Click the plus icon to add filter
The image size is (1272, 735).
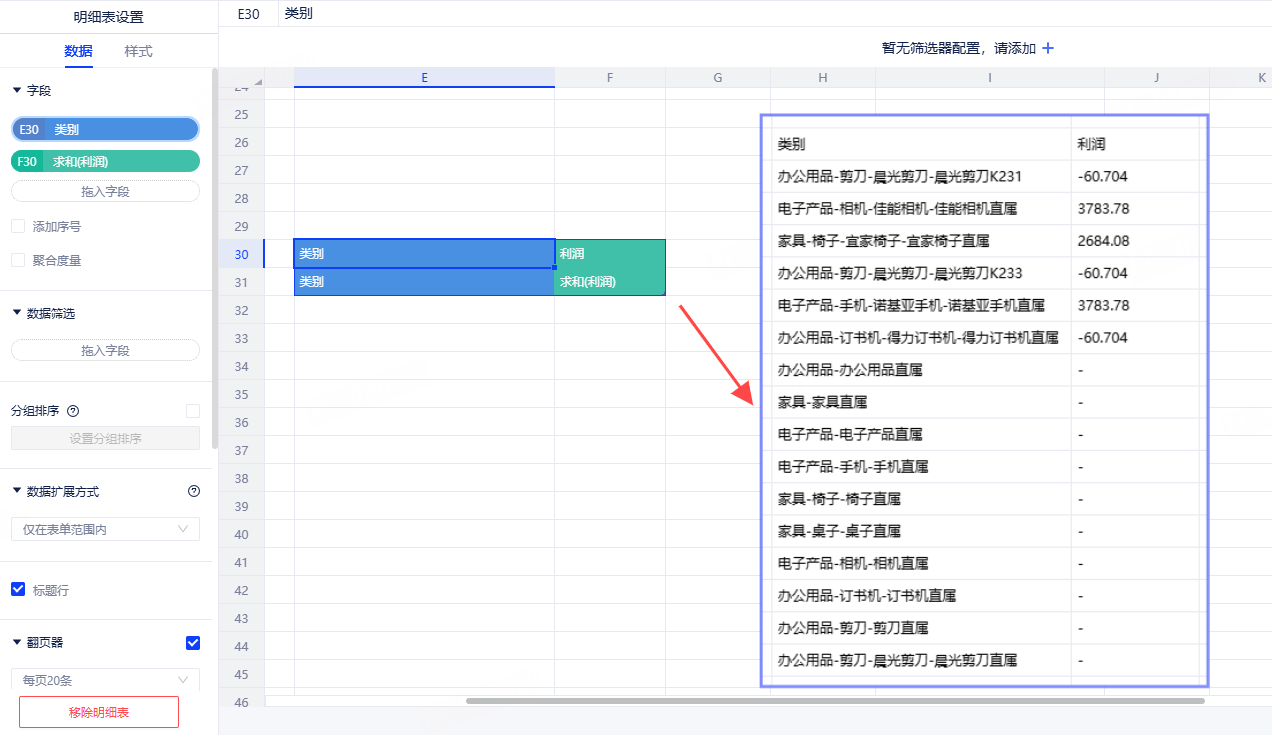[1048, 48]
